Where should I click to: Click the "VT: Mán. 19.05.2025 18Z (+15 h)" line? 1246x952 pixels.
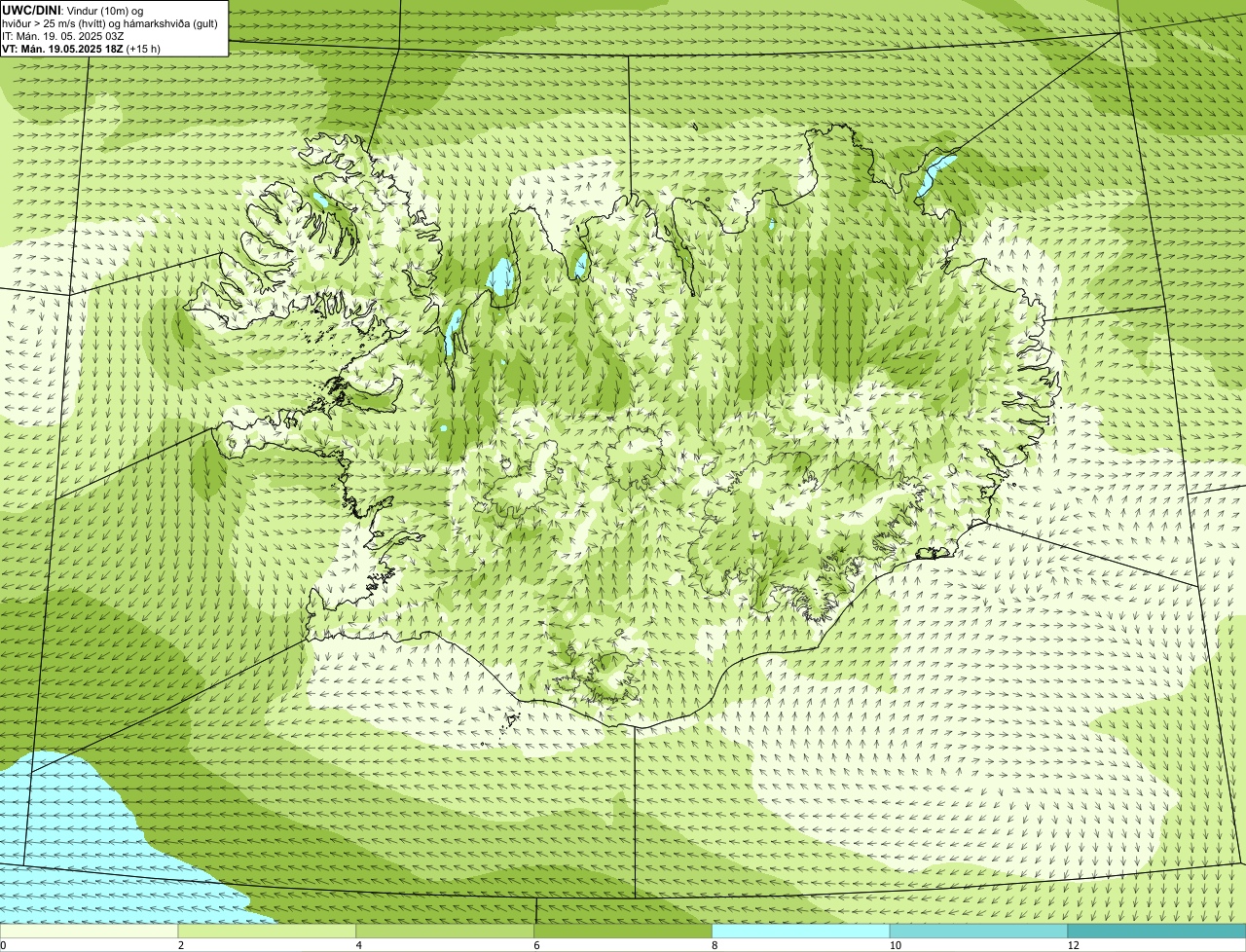[82, 49]
